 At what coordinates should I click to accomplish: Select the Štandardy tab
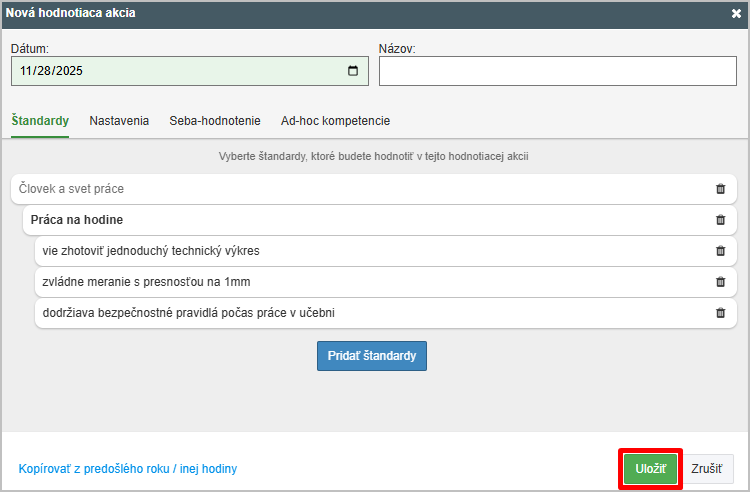tap(40, 121)
